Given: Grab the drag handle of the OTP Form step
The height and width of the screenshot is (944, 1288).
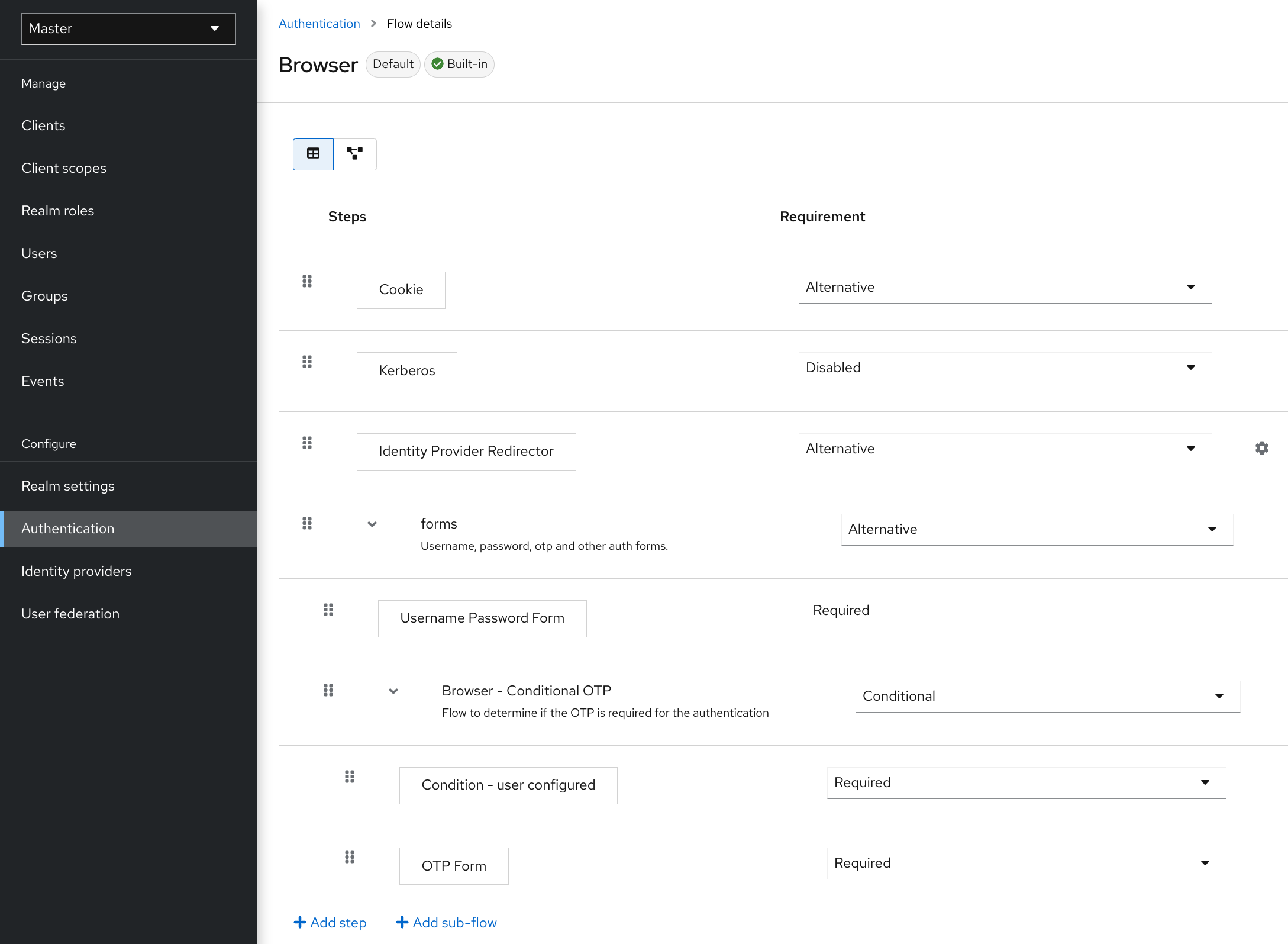Looking at the screenshot, I should coord(350,857).
